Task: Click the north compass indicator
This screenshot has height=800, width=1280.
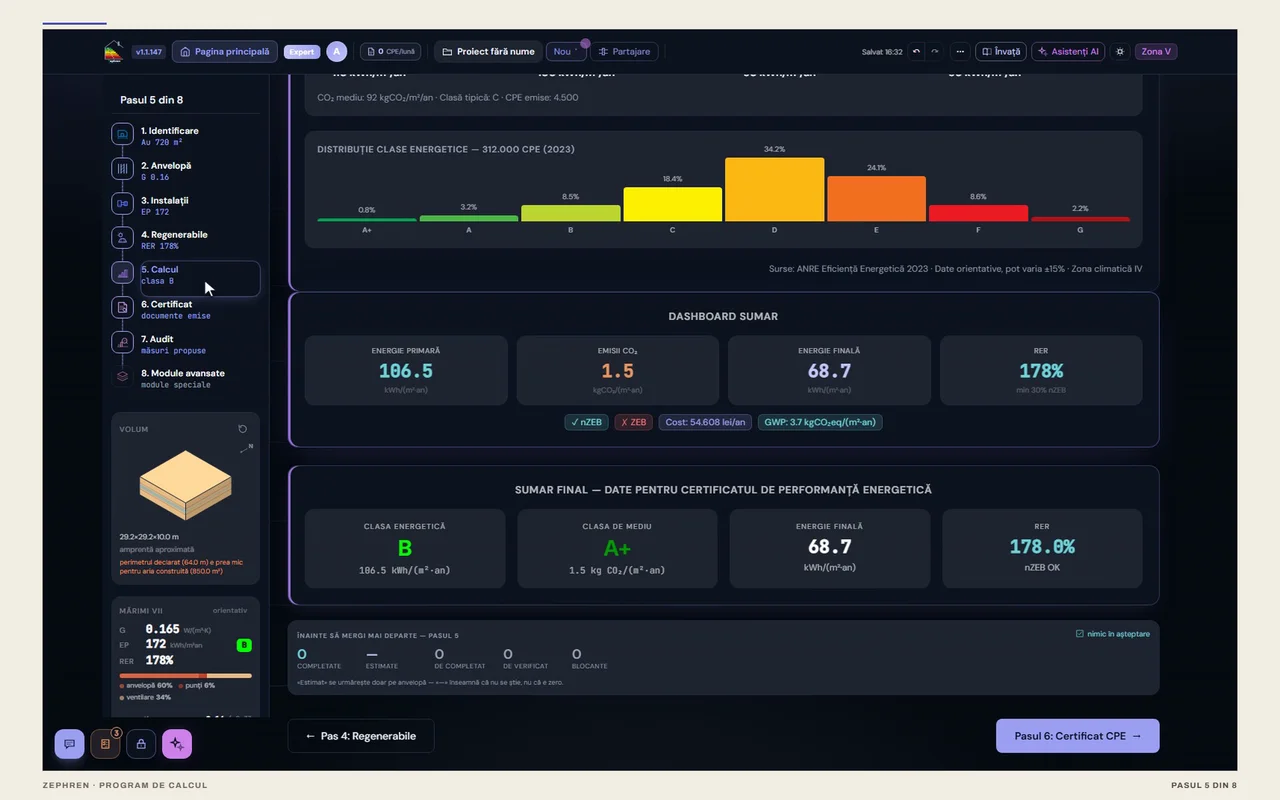Action: click(x=246, y=448)
